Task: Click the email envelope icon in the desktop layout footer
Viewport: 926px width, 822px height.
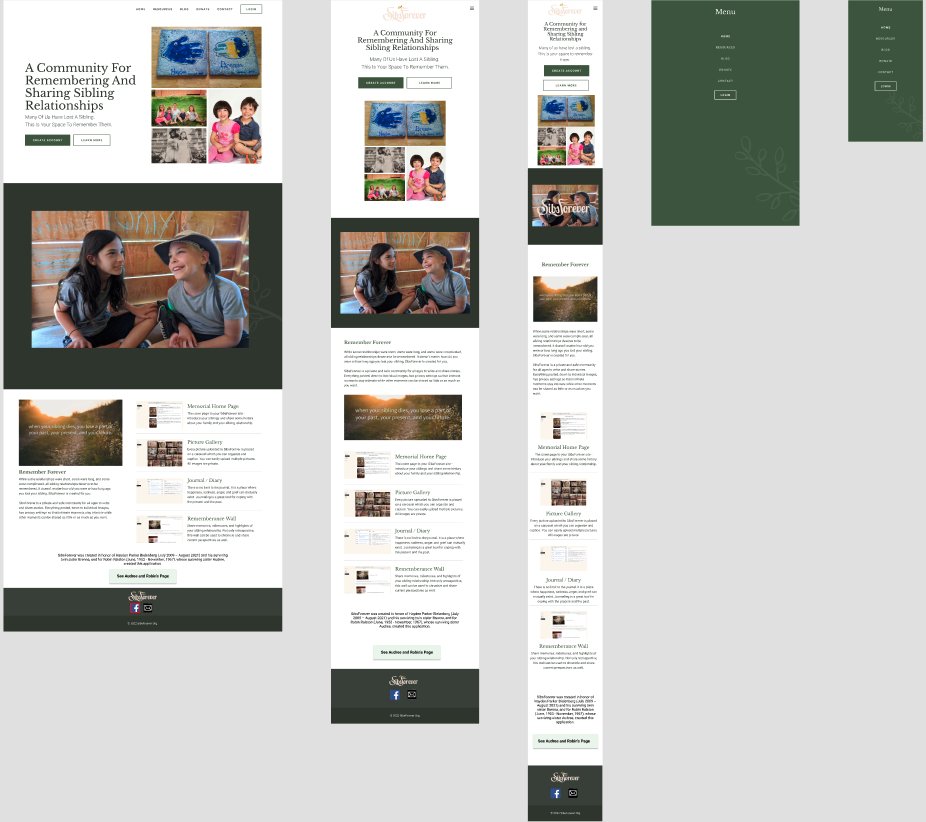Action: point(148,608)
